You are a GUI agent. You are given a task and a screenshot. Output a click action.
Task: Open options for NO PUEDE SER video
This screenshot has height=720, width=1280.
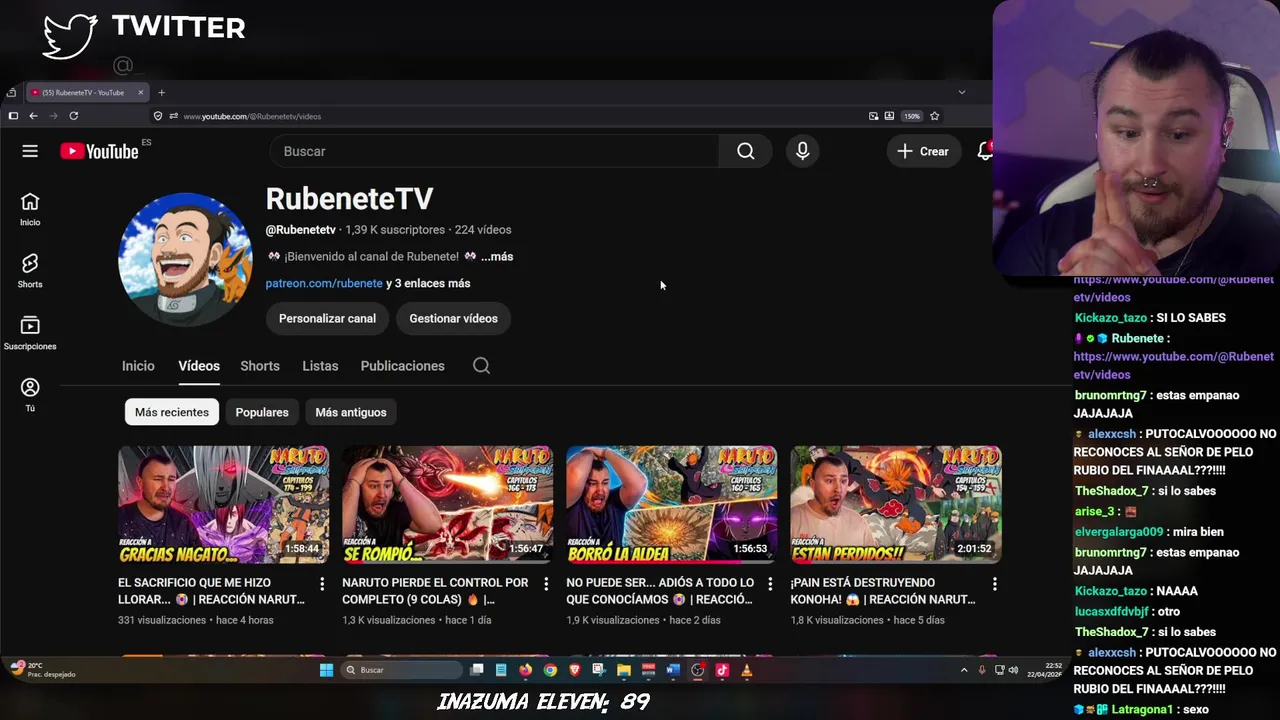[x=770, y=583]
